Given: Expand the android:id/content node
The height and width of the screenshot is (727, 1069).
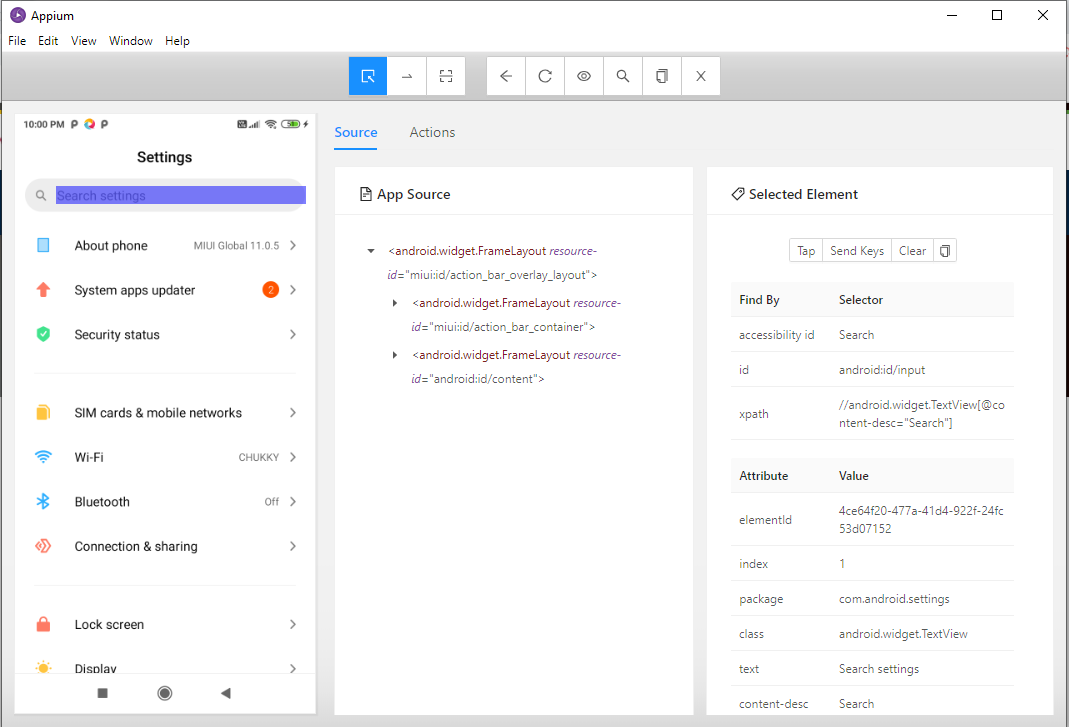Looking at the screenshot, I should point(395,355).
